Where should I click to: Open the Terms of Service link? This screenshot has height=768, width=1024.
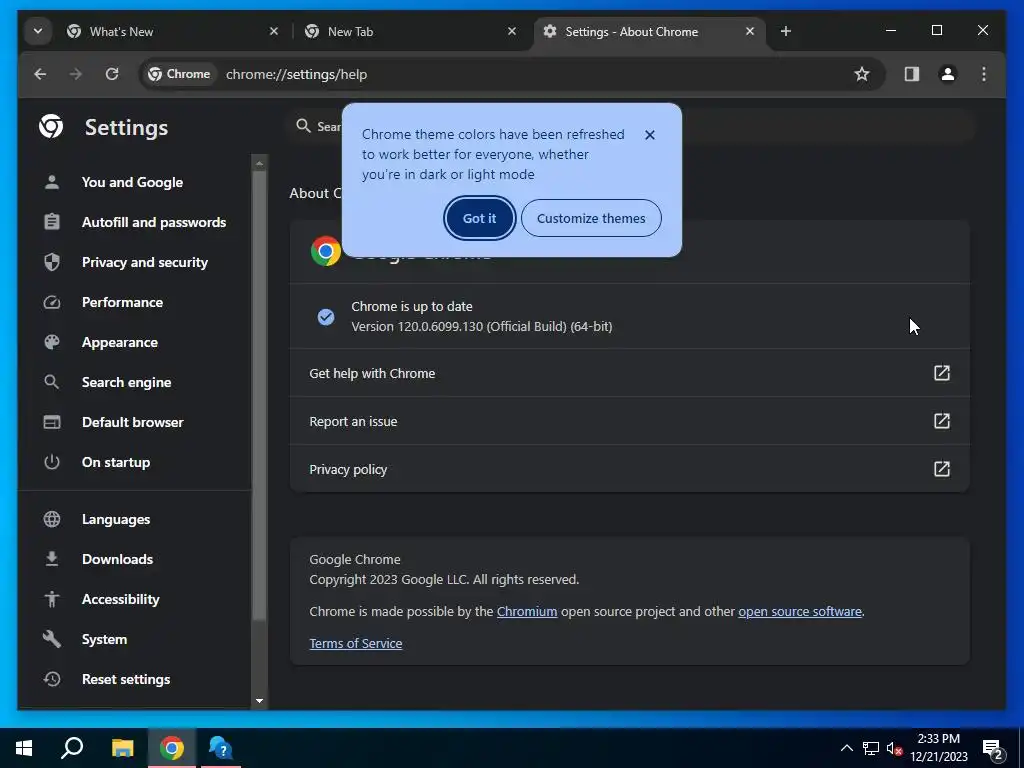pos(356,644)
